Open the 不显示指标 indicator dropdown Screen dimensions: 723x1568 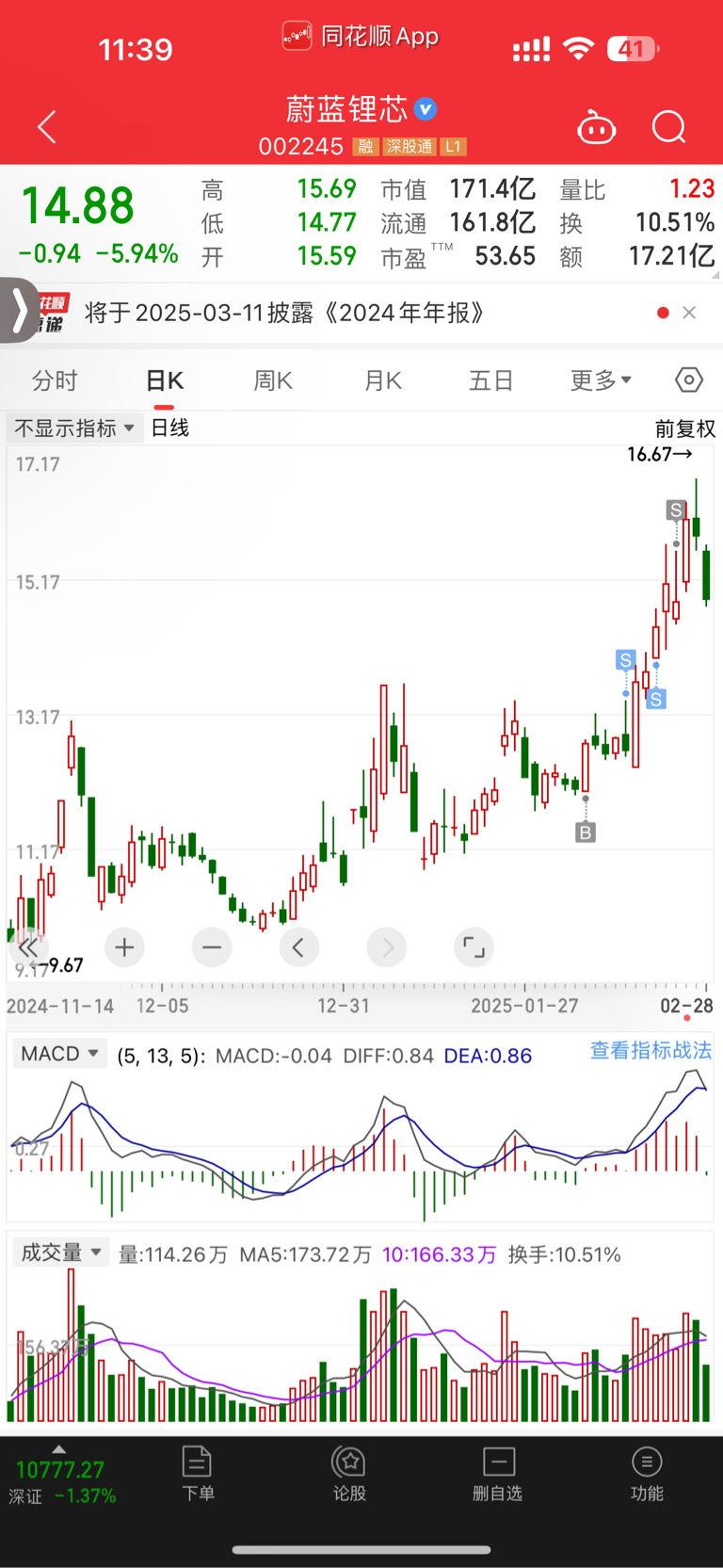click(x=74, y=428)
